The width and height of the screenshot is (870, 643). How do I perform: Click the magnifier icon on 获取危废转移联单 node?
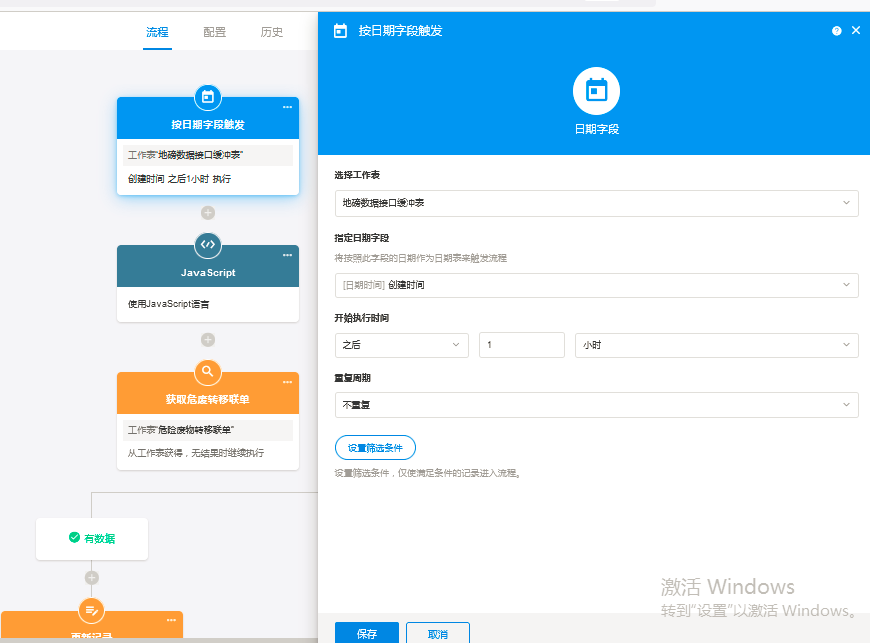[208, 371]
